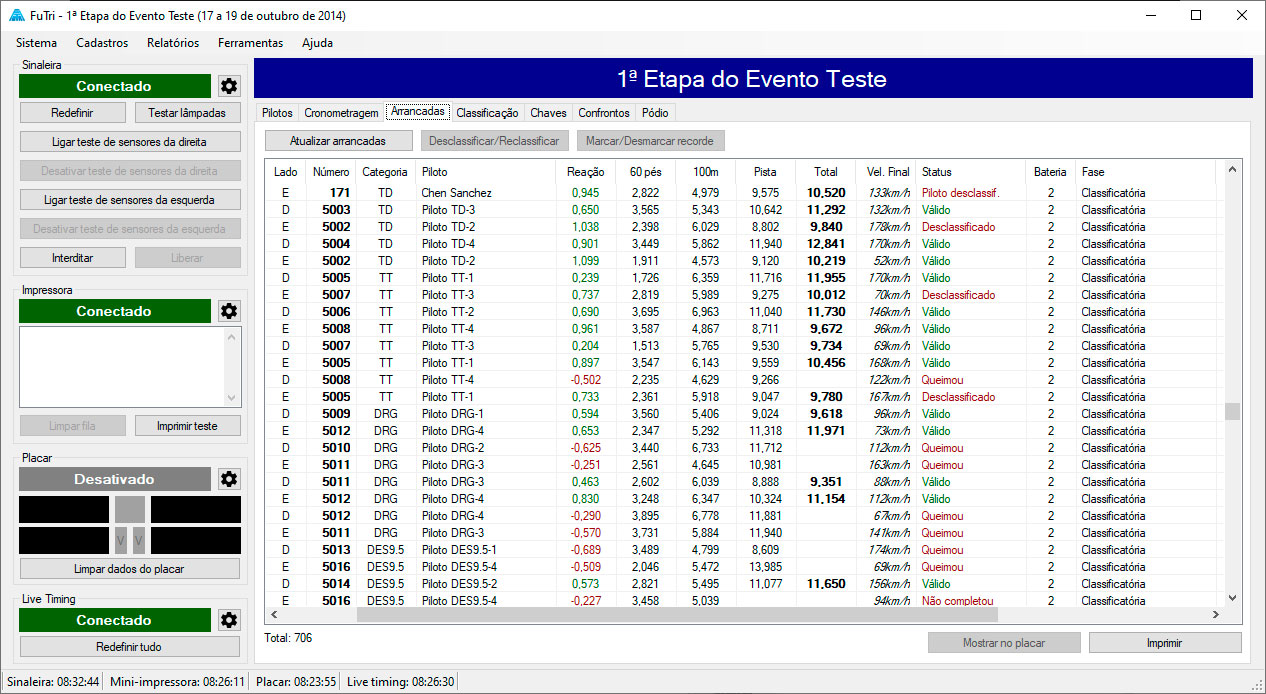Viewport: 1266px width, 694px height.
Task: Switch to the Cronometragem tab
Action: pyautogui.click(x=341, y=113)
